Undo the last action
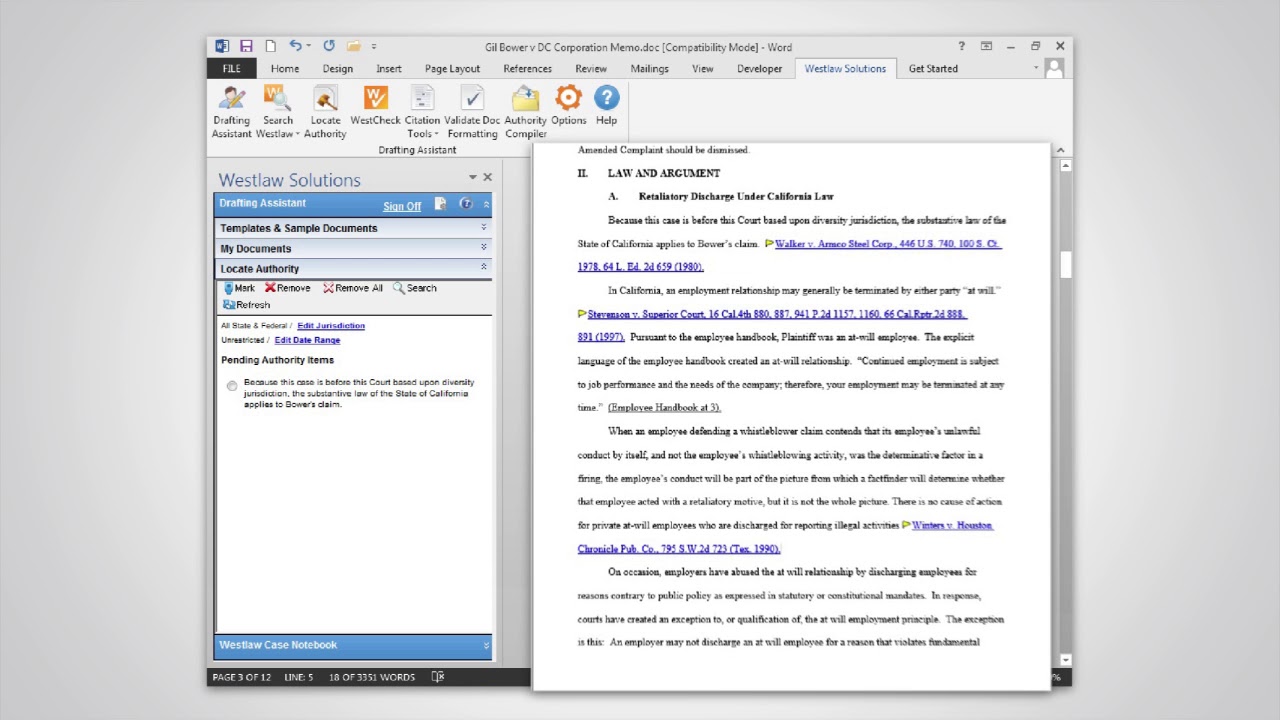The height and width of the screenshot is (720, 1280). pos(295,46)
